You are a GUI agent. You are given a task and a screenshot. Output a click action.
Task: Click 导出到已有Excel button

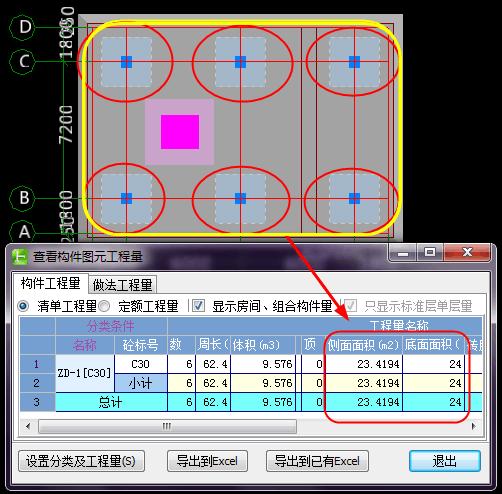pyautogui.click(x=317, y=461)
